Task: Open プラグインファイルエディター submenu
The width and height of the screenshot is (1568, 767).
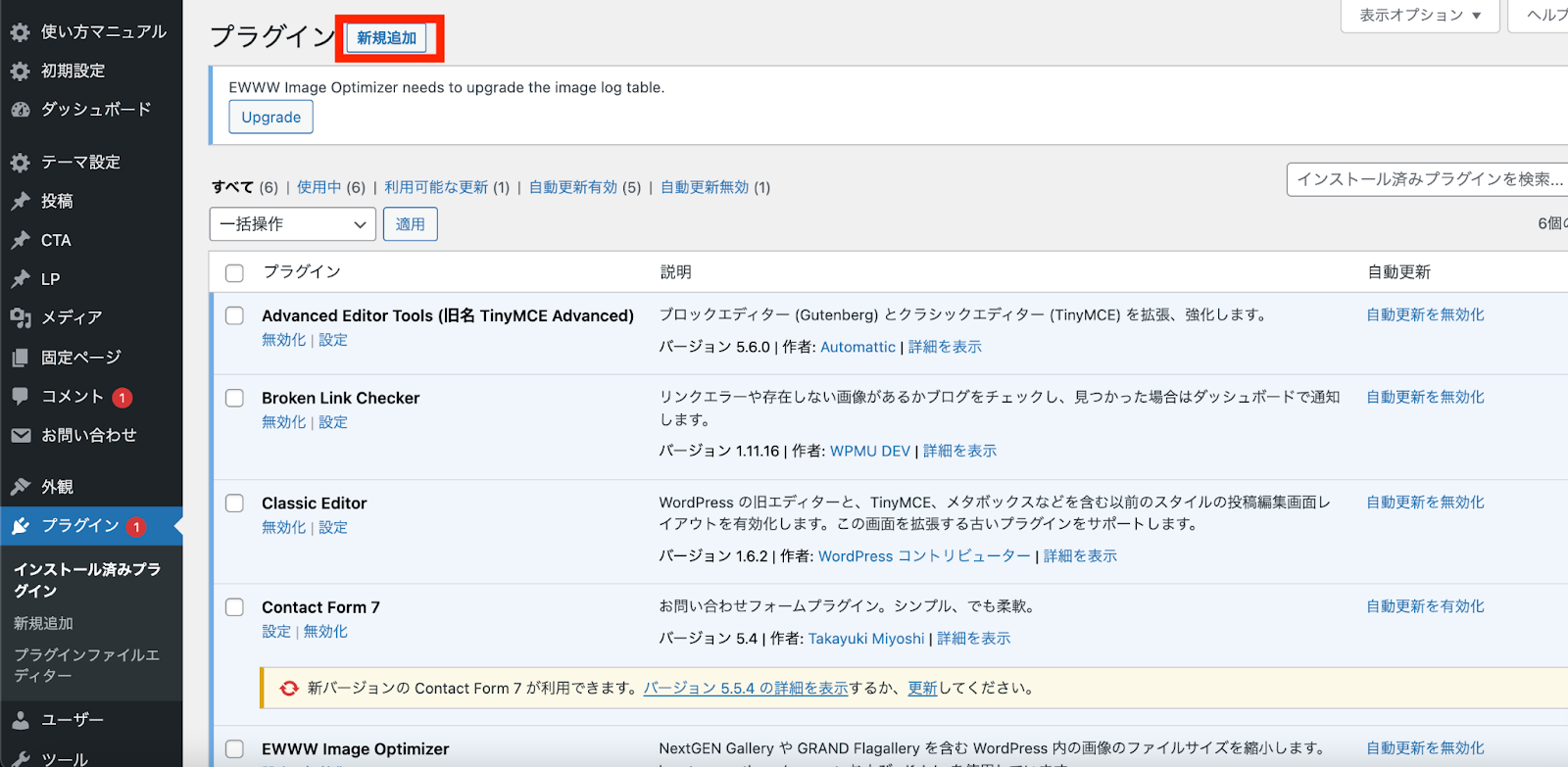Action: point(87,665)
